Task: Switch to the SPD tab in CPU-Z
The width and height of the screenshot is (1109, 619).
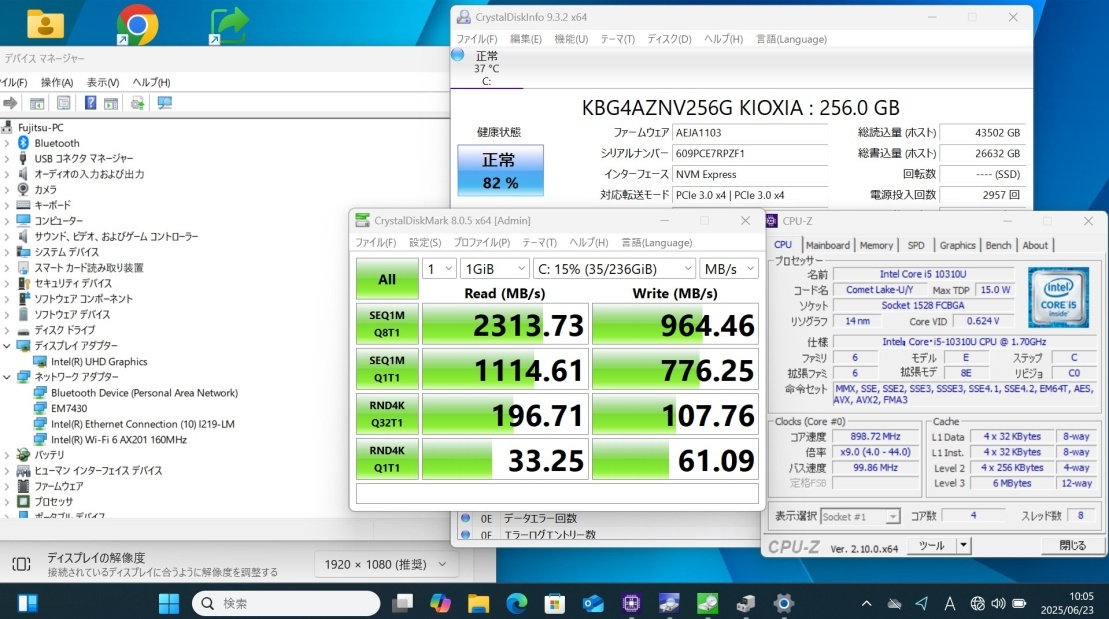Action: [x=916, y=245]
